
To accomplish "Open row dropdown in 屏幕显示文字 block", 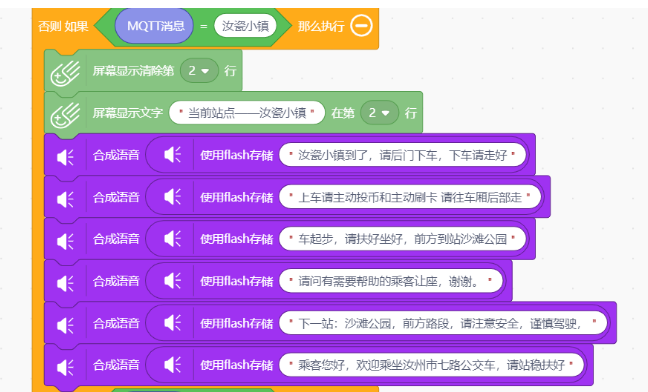I will point(379,113).
